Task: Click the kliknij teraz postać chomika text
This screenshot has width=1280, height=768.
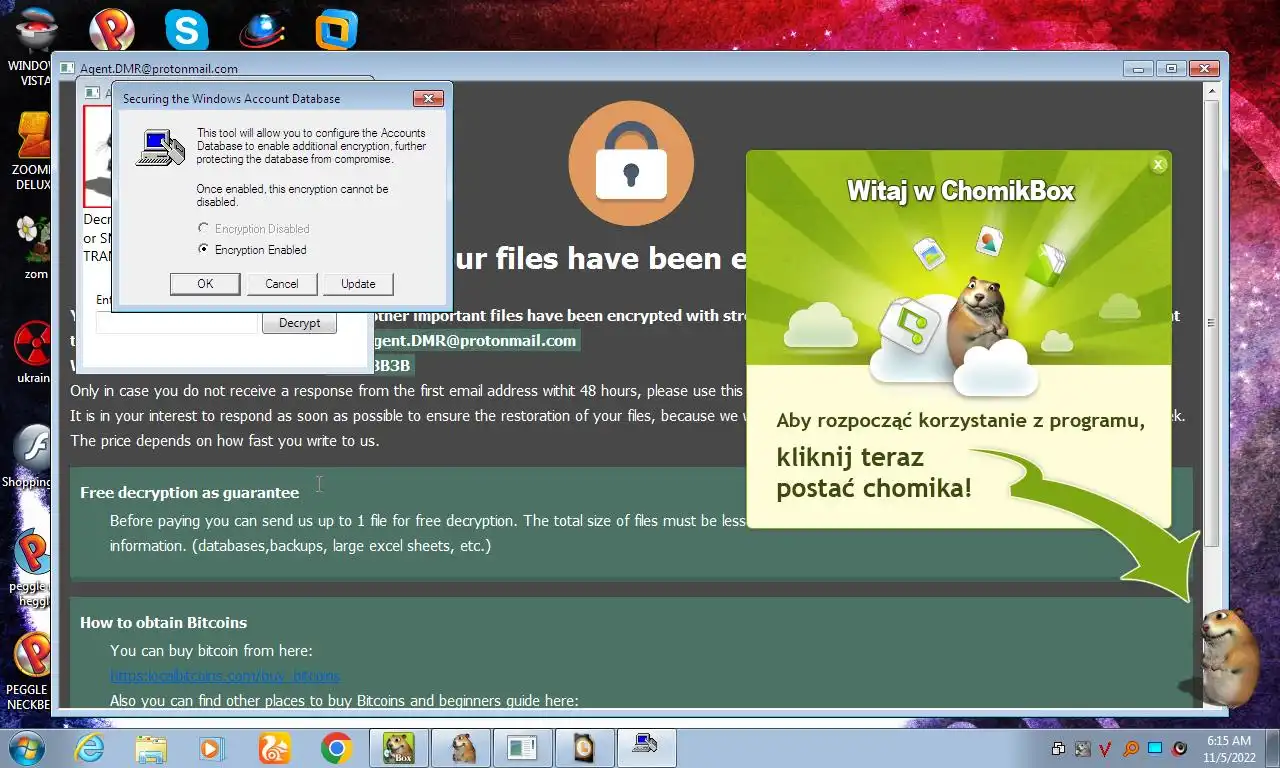Action: coord(874,473)
